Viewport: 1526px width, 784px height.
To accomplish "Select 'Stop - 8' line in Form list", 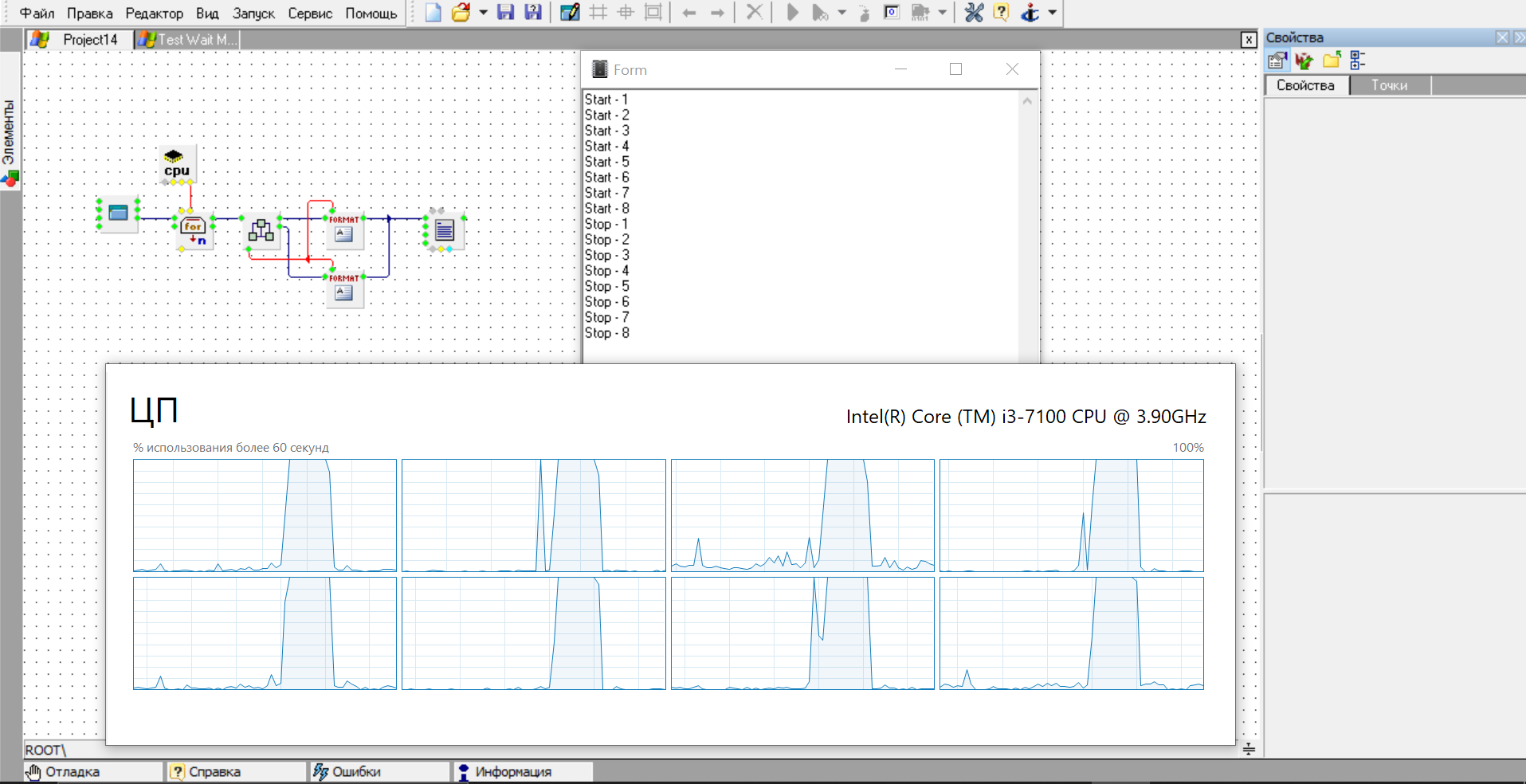I will (x=607, y=333).
